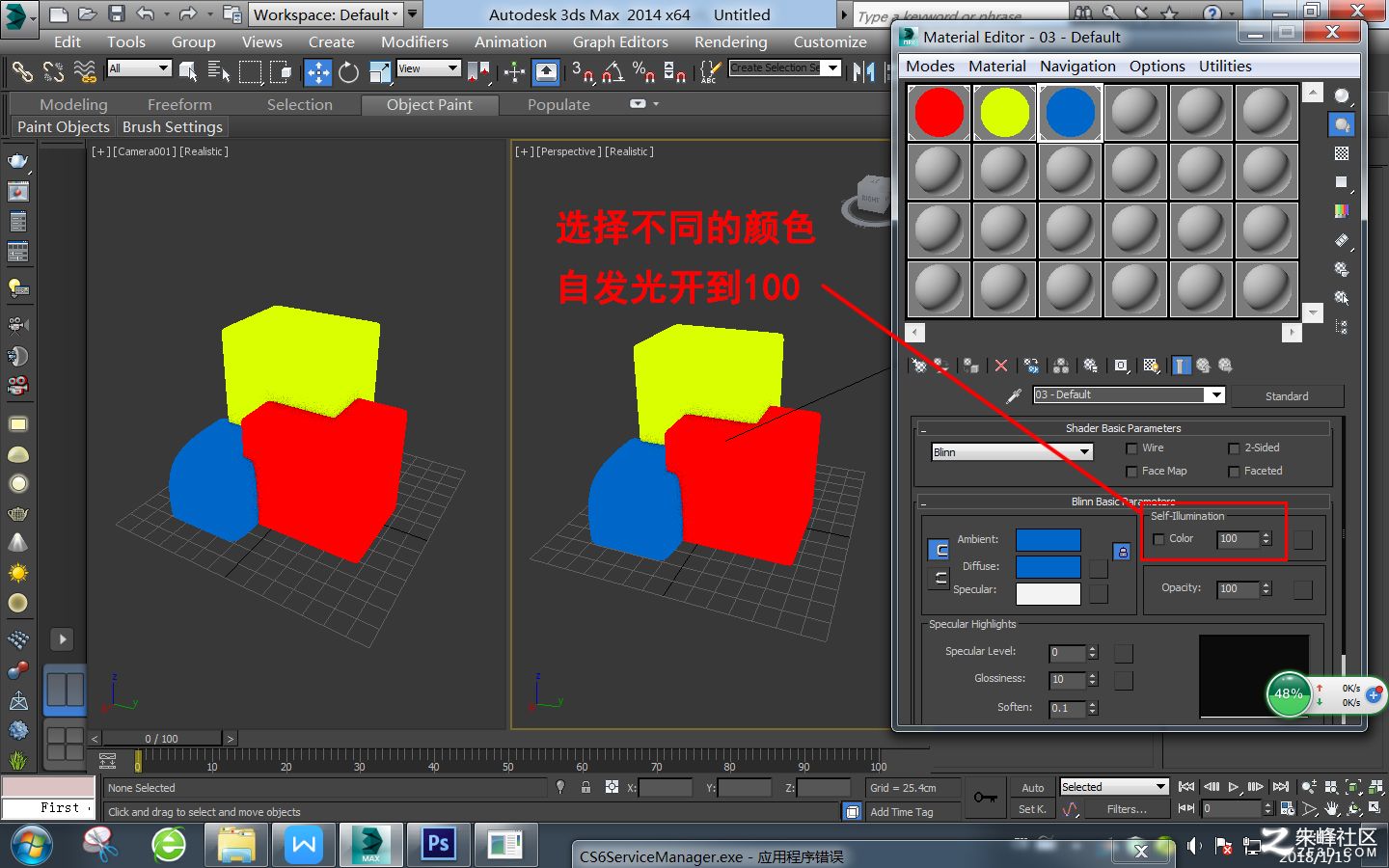Click the selection lock toggle in status bar

[x=586, y=787]
